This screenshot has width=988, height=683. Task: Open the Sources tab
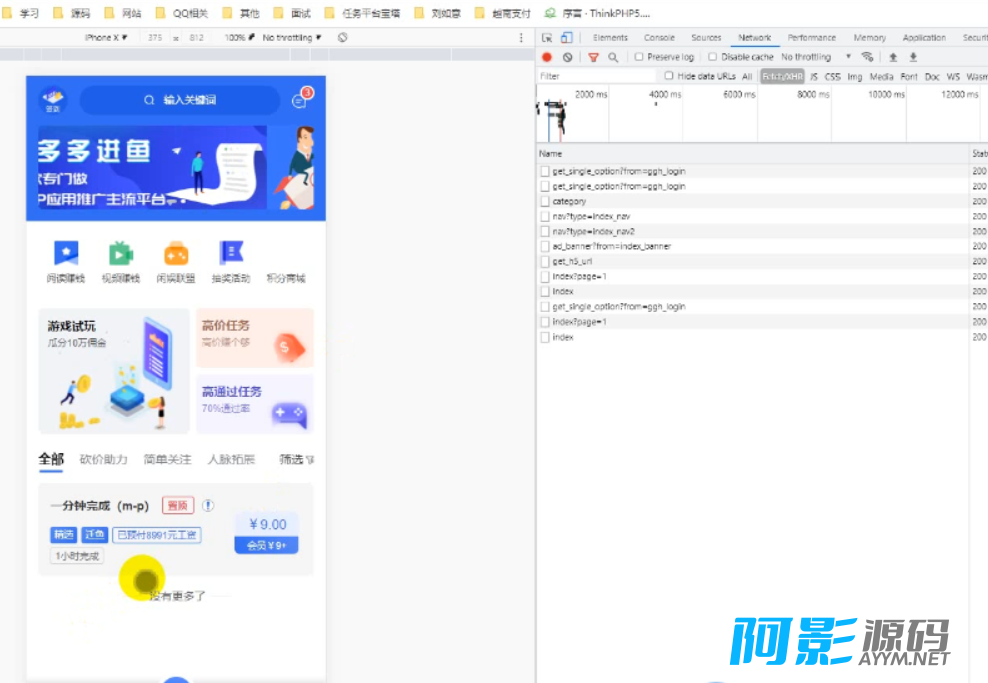[x=706, y=38]
